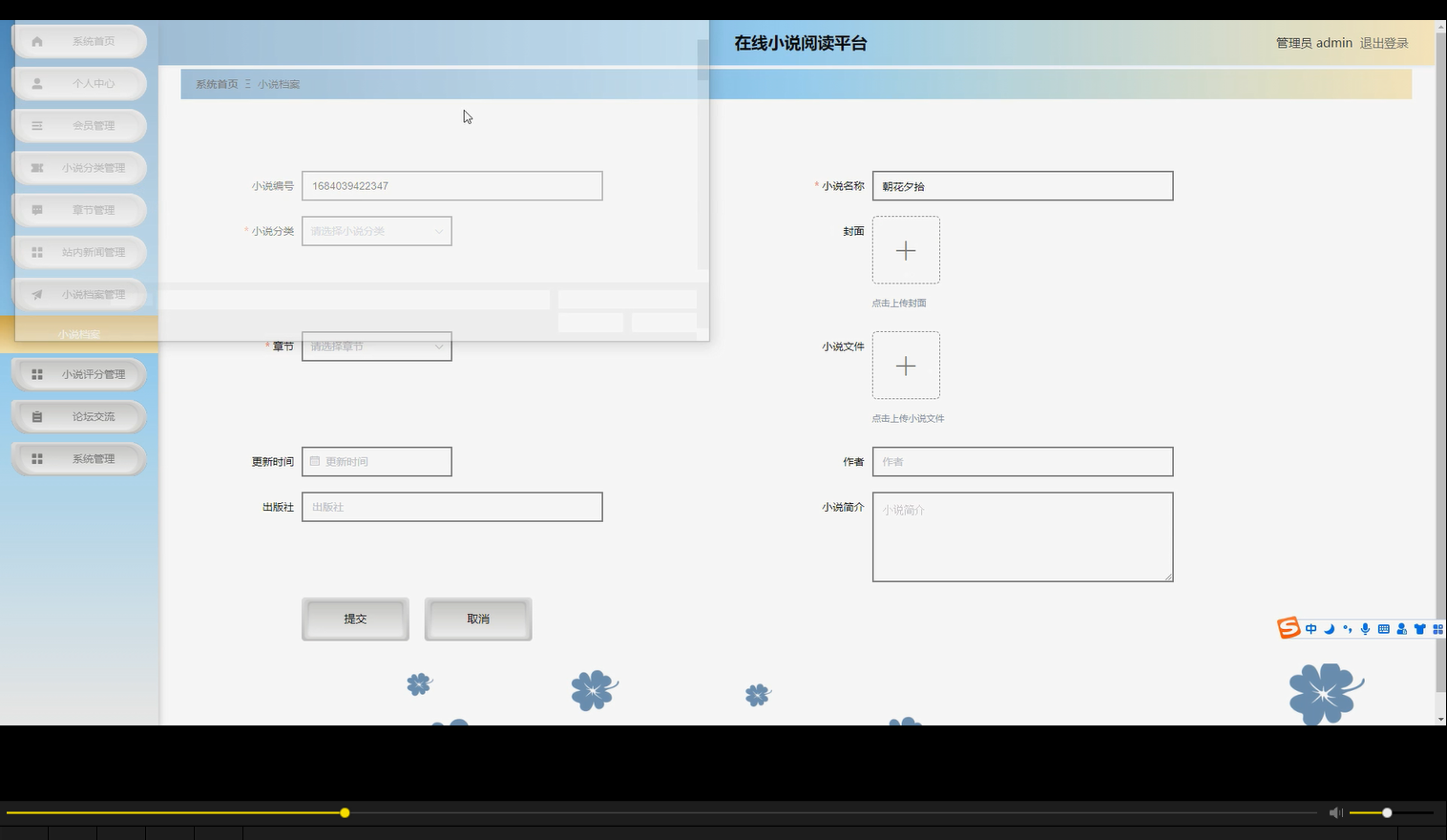1447x840 pixels.
Task: Click the Sogou user account icon
Action: [1401, 629]
